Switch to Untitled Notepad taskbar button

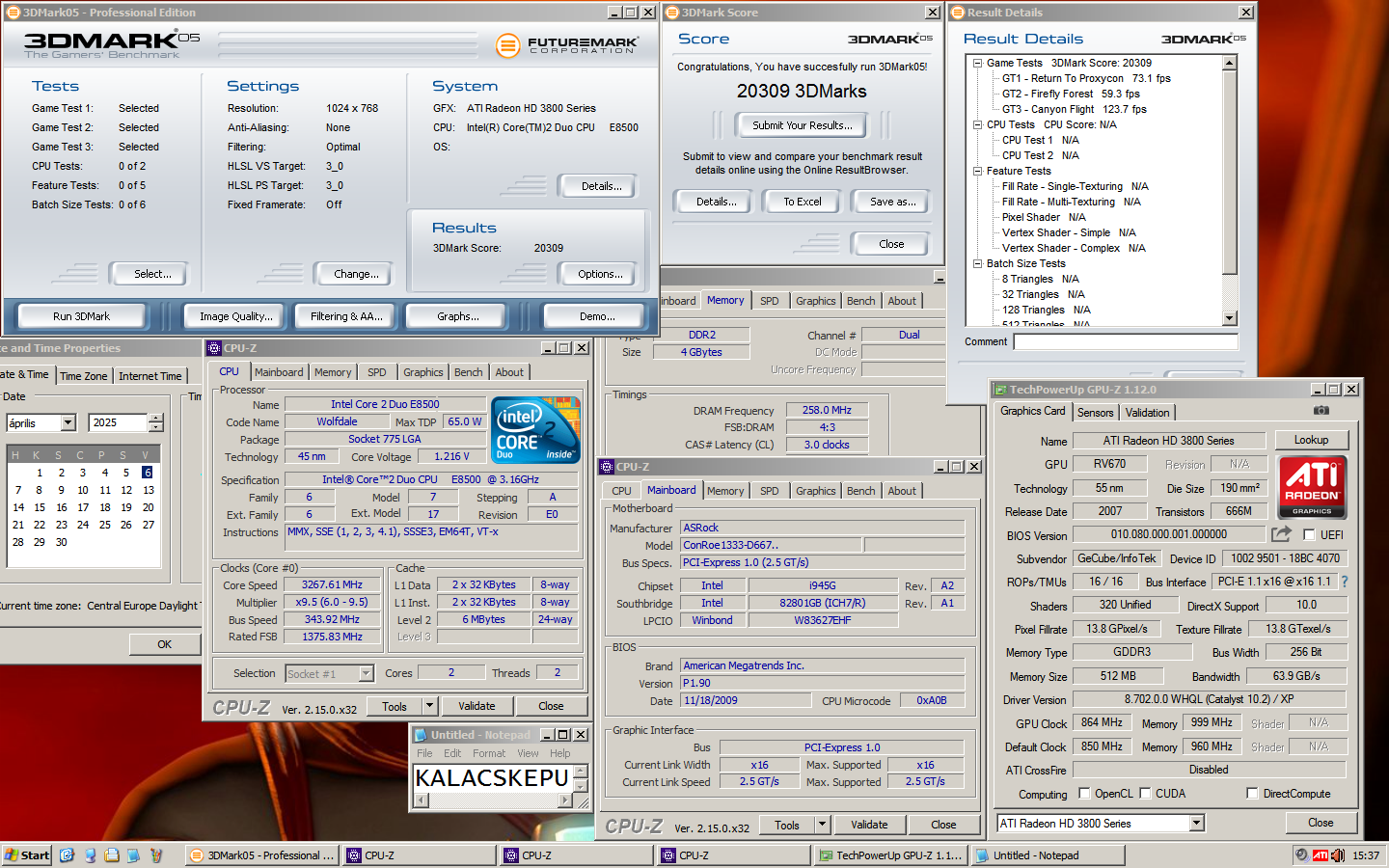(x=1048, y=855)
